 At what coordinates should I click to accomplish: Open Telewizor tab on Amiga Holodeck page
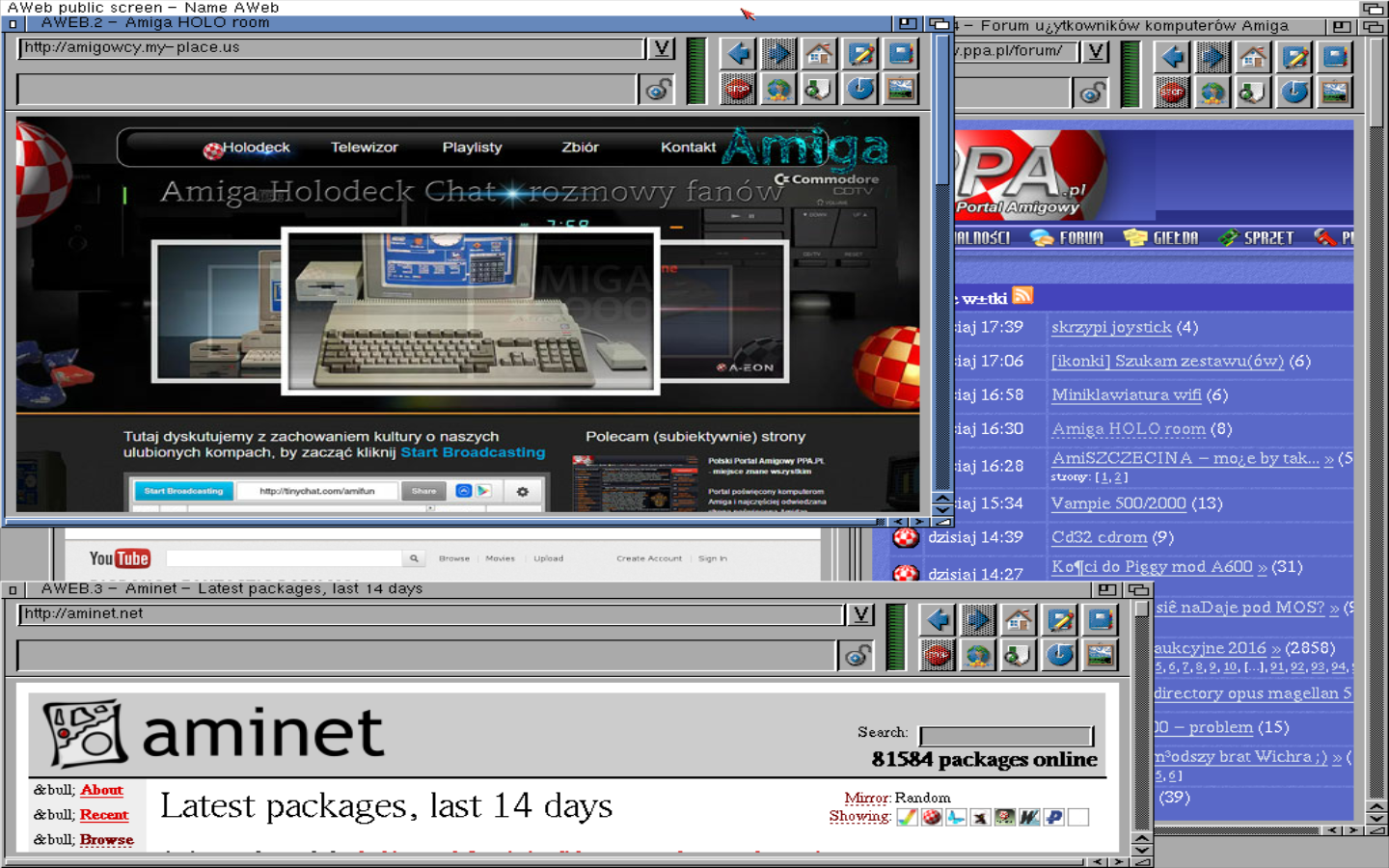coord(364,148)
